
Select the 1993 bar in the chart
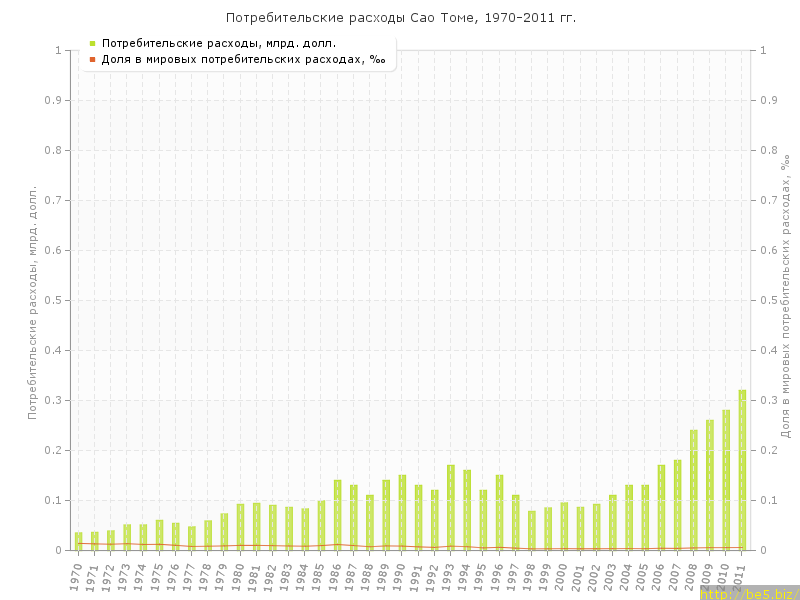451,507
